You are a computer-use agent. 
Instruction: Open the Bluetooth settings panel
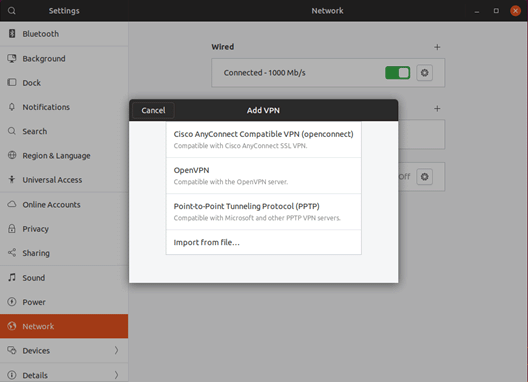pos(64,34)
